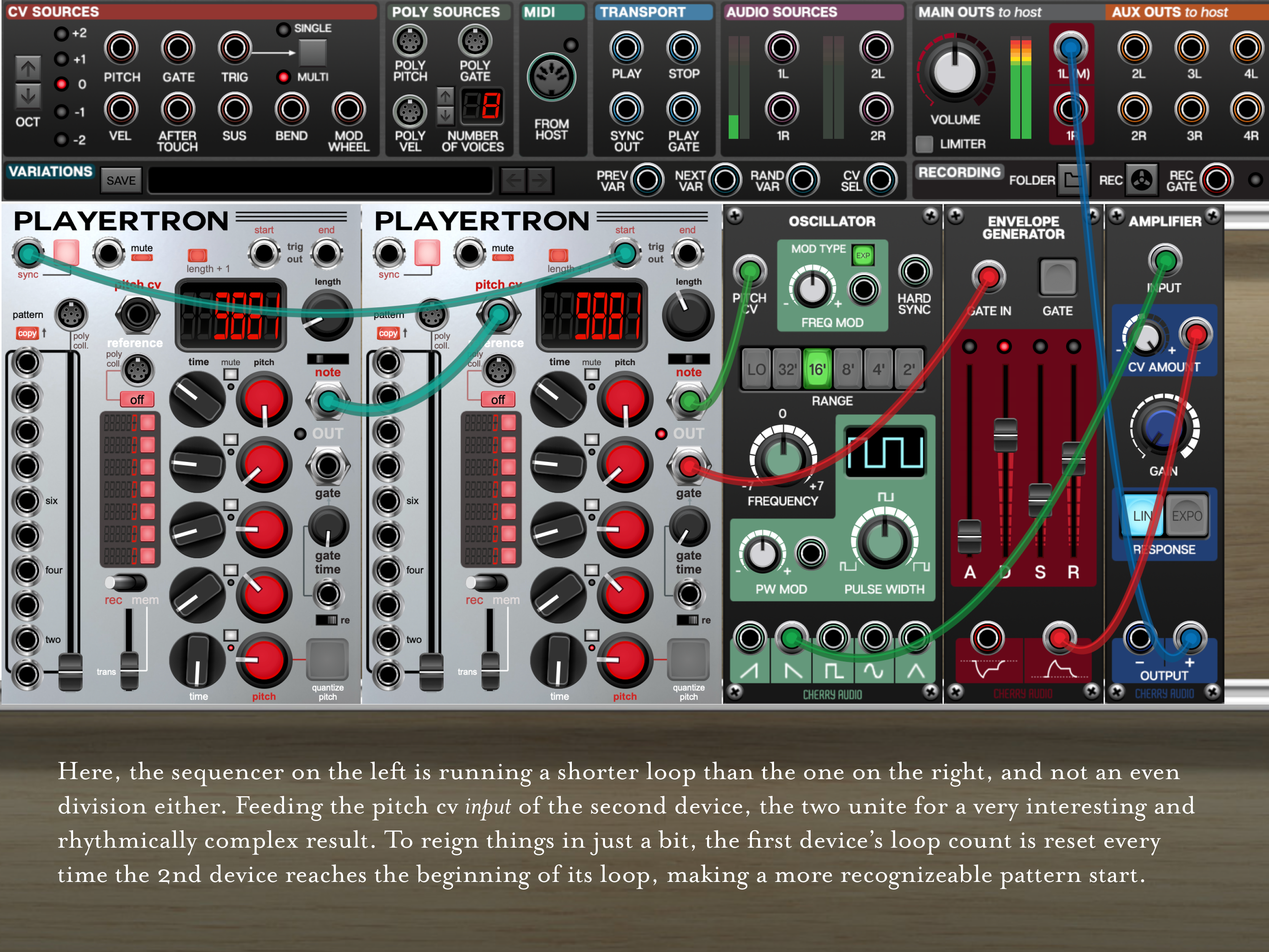Click the variations SAVE button

pos(121,181)
